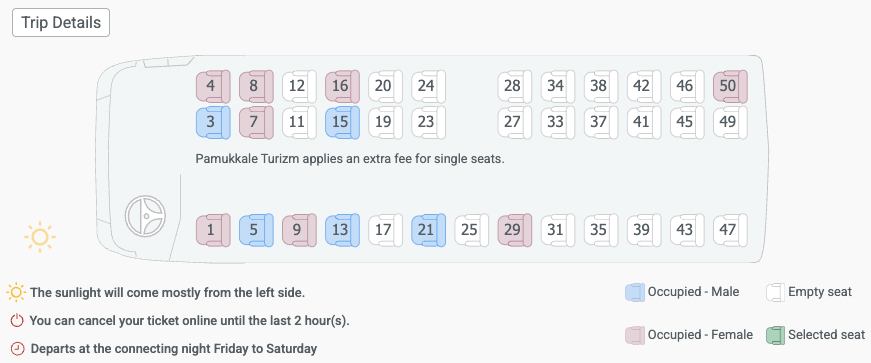Viewport: 871px width, 363px height.
Task: Click the Selected seat legend icon
Action: 775,335
